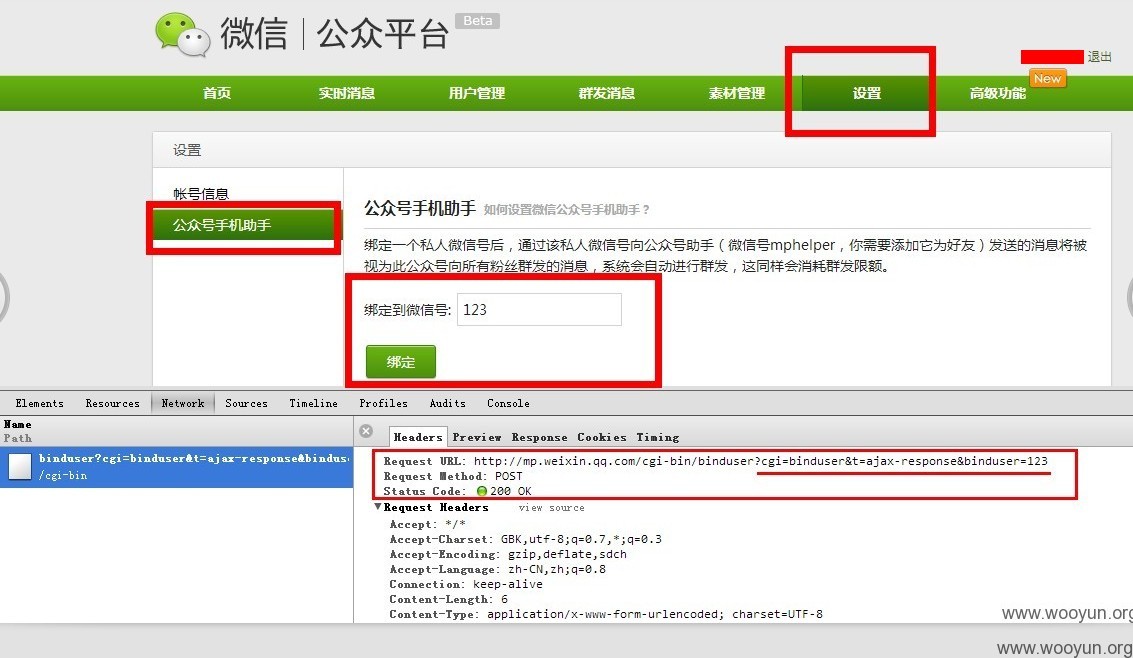Click the Accept-Charset header line

point(526,540)
